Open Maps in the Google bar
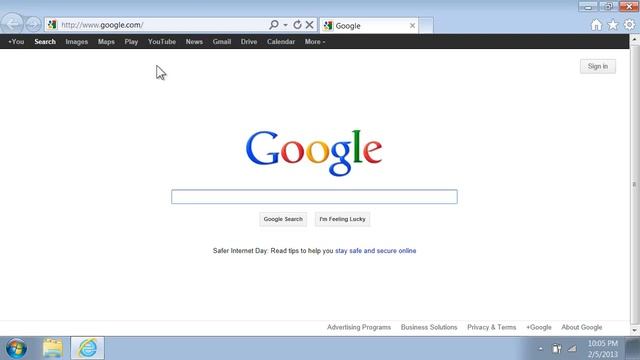This screenshot has height=360, width=640. pos(106,42)
